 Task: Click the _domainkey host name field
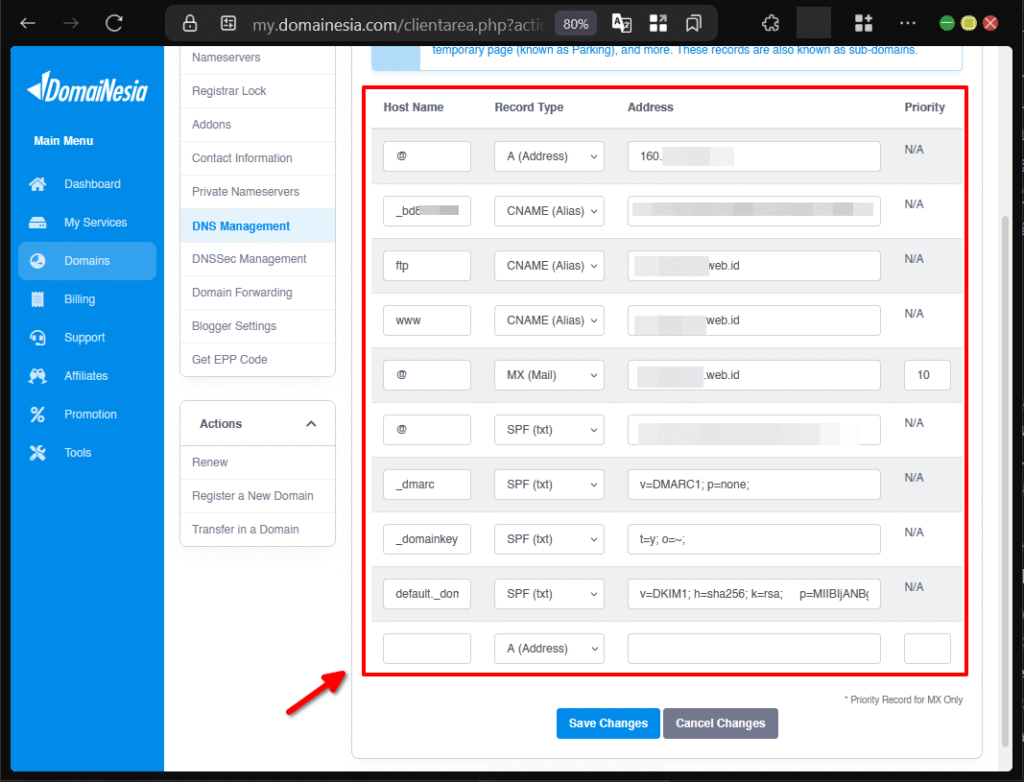click(426, 539)
